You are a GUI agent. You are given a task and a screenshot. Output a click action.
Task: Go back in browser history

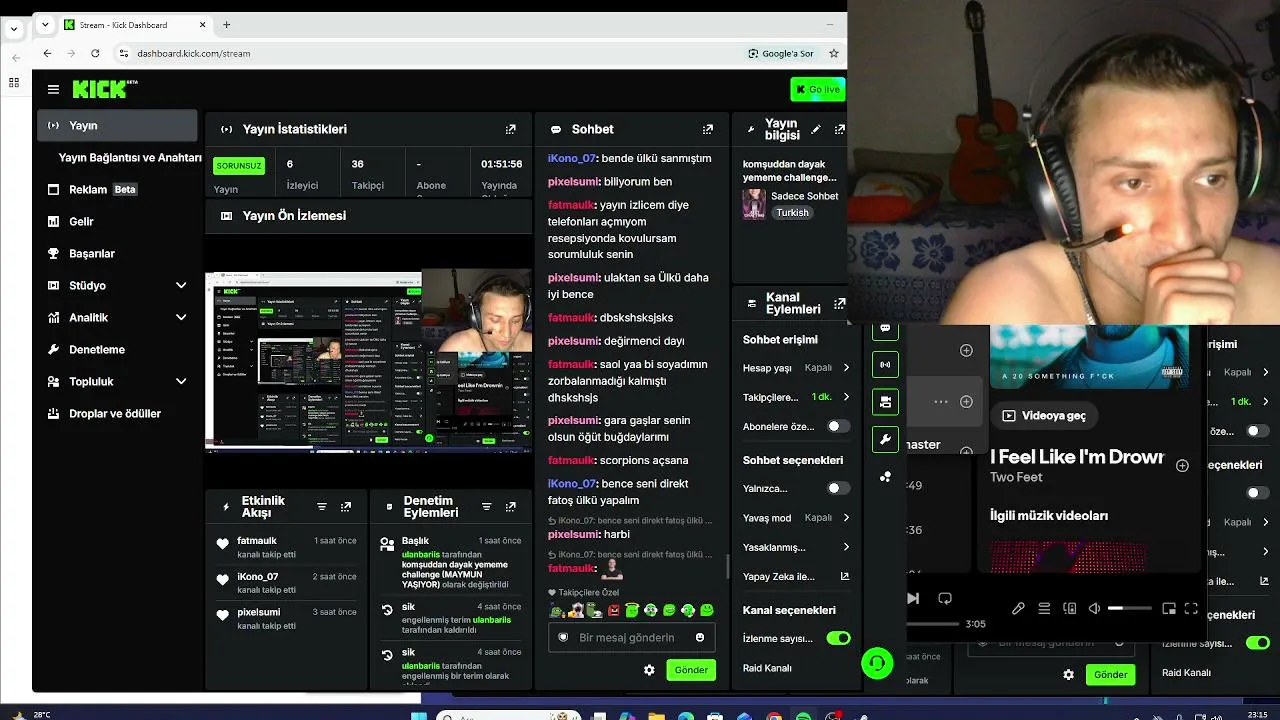(47, 53)
